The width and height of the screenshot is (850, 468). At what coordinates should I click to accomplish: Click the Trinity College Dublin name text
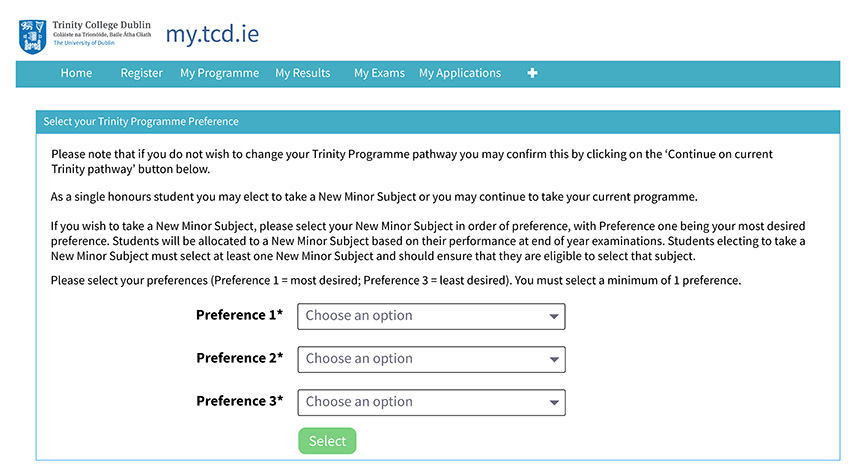101,25
